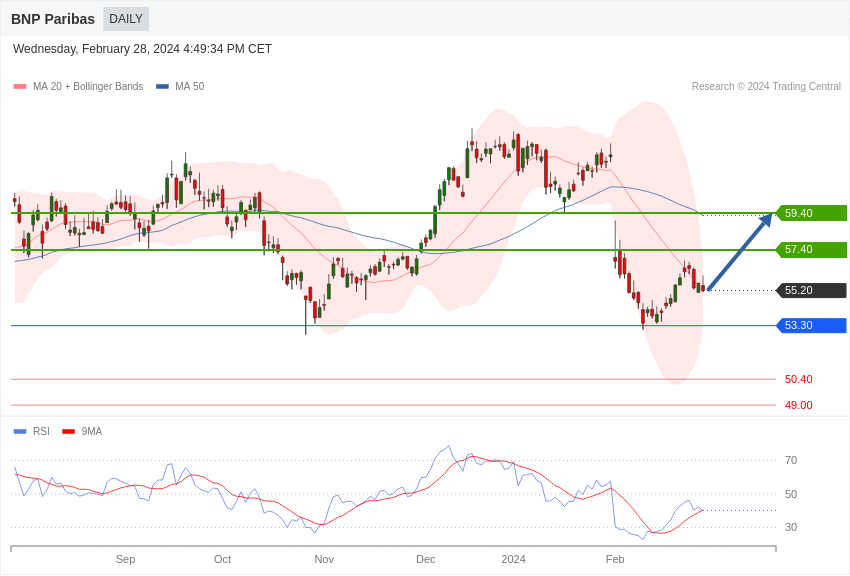Click the pink MA 20 Bollinger Bands swatch
This screenshot has height=576, width=850.
(x=20, y=87)
